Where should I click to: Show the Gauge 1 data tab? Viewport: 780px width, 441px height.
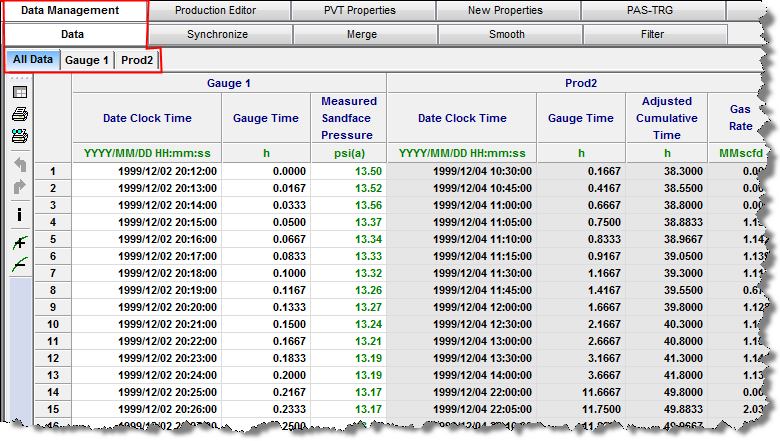(x=87, y=60)
